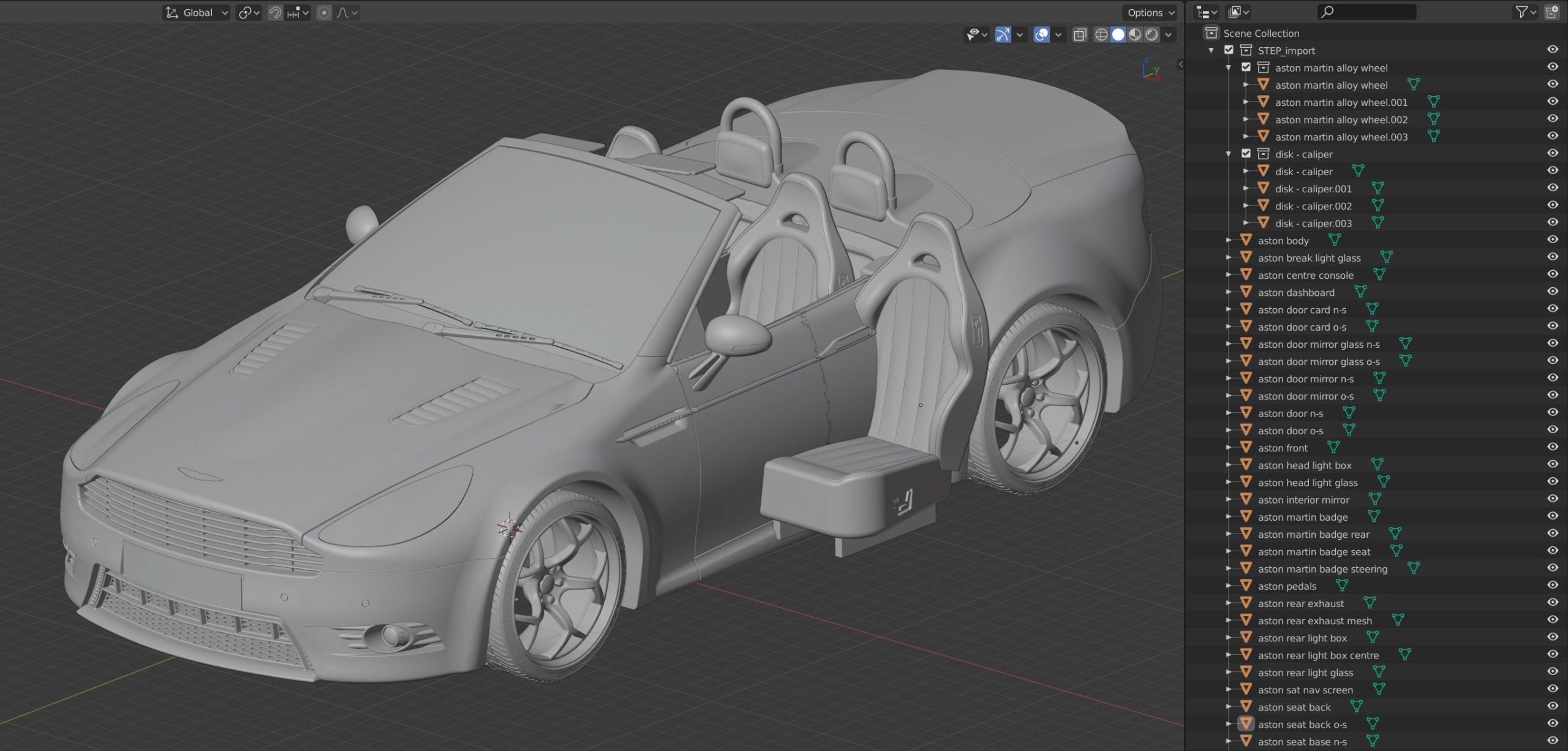Screen dimensions: 1568x751
Task: Open the outliner display mode menu
Action: pos(1205,12)
